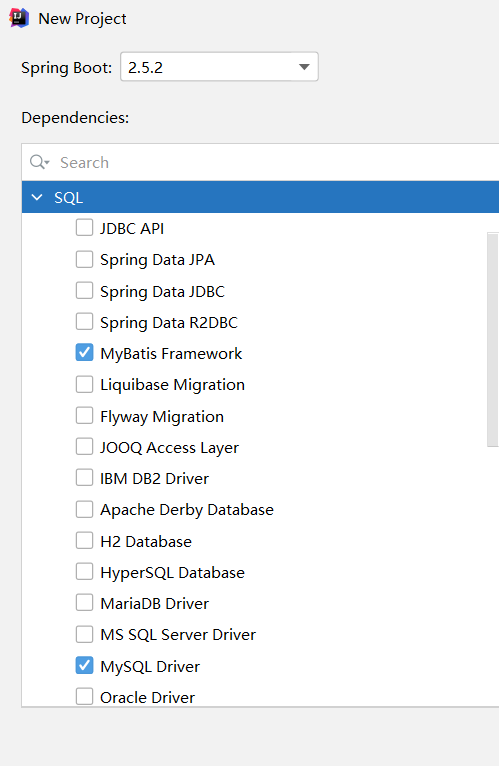Viewport: 499px width, 766px height.
Task: Select the Spring Data JPA label text
Action: coord(157,260)
